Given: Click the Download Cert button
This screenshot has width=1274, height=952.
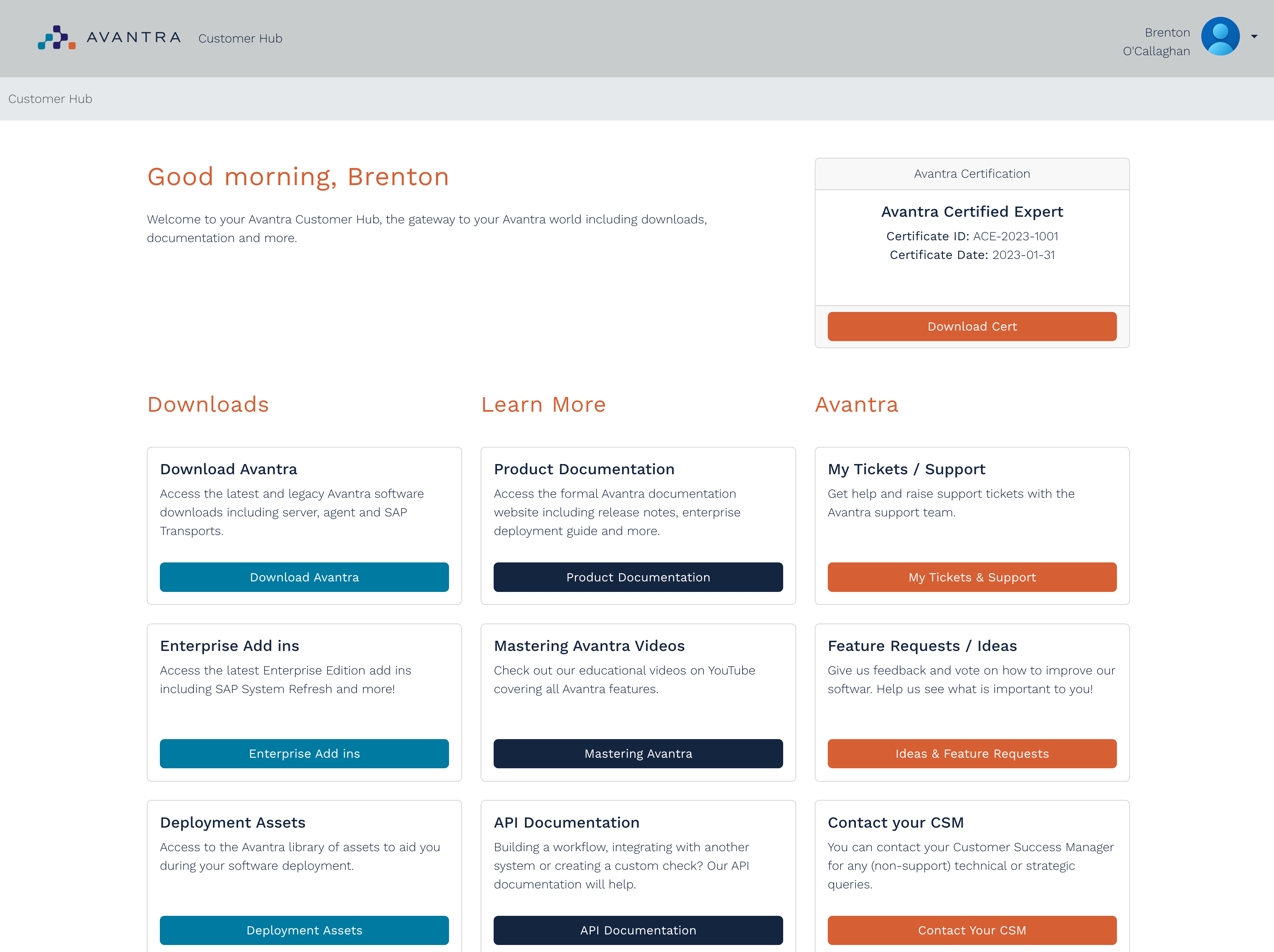Looking at the screenshot, I should pos(971,326).
